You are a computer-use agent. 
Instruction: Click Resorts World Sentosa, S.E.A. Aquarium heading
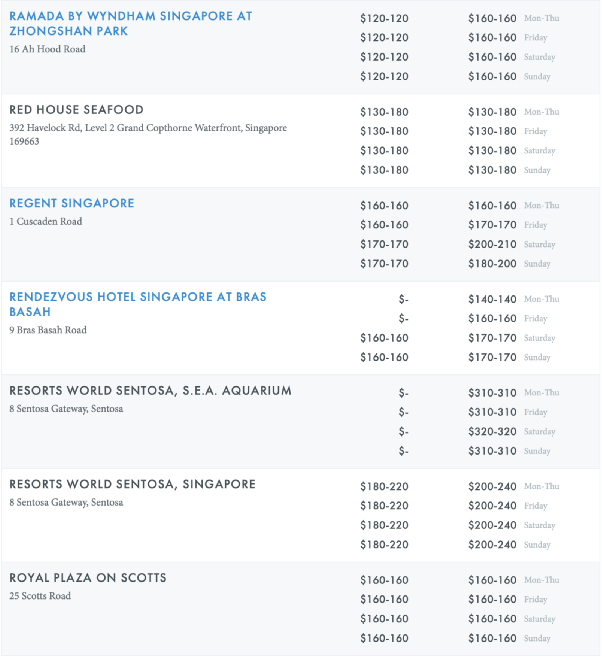point(150,391)
